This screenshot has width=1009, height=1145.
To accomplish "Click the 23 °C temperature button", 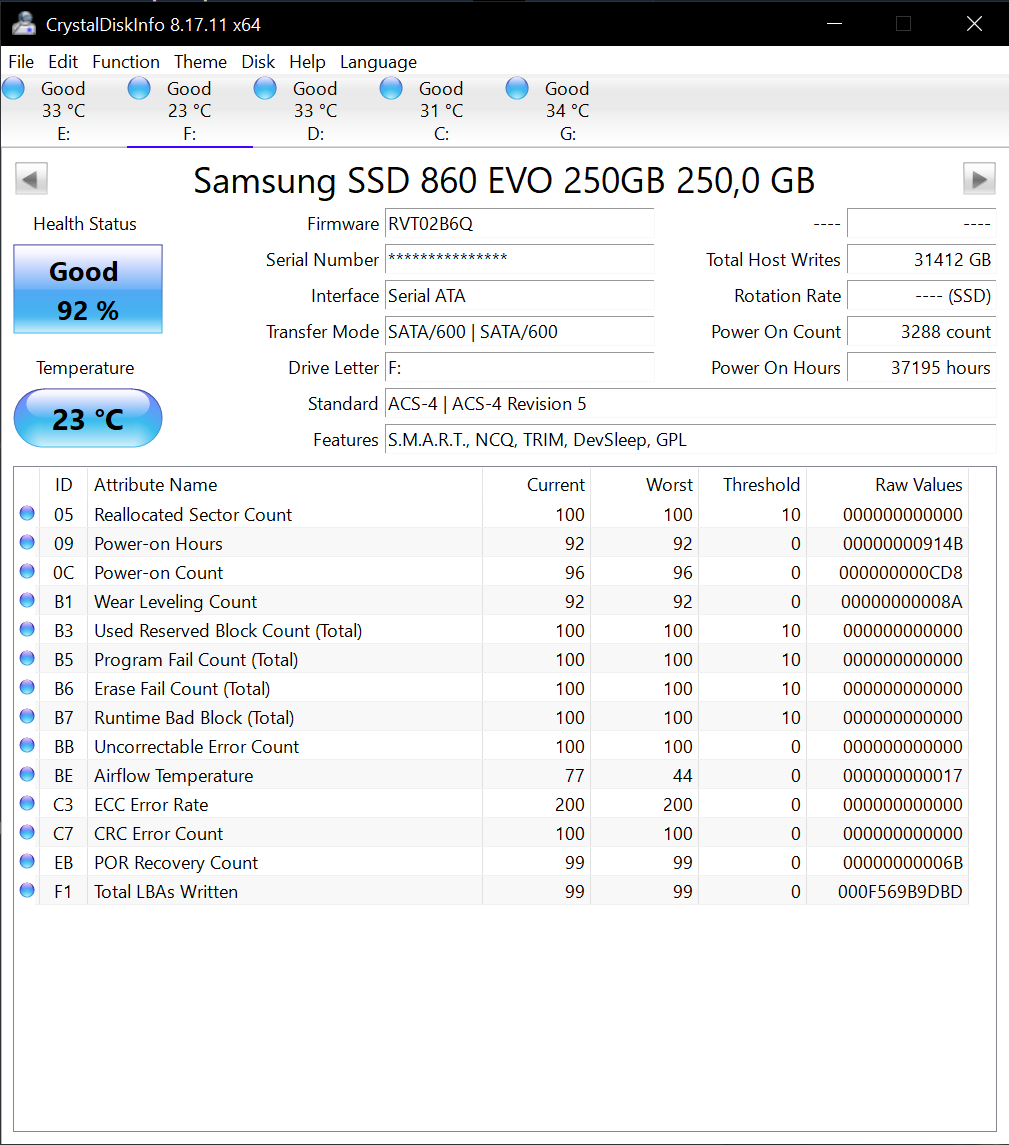I will pos(88,418).
